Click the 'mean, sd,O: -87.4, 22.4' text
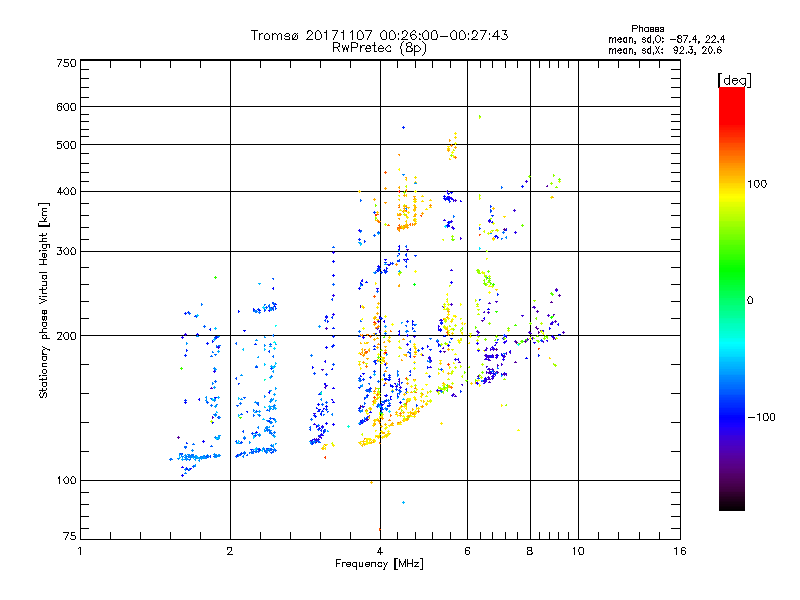 coord(666,39)
